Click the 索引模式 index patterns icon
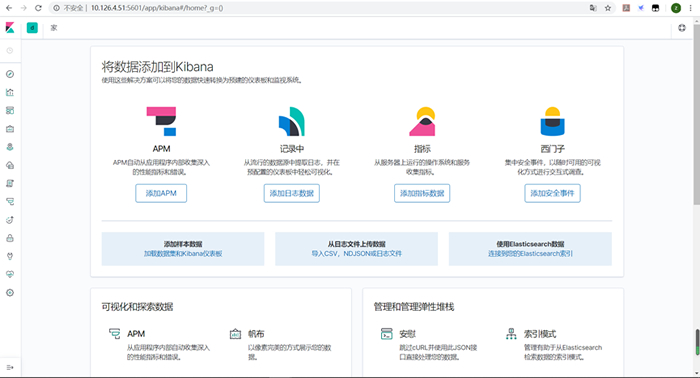The image size is (700, 378). click(x=511, y=334)
